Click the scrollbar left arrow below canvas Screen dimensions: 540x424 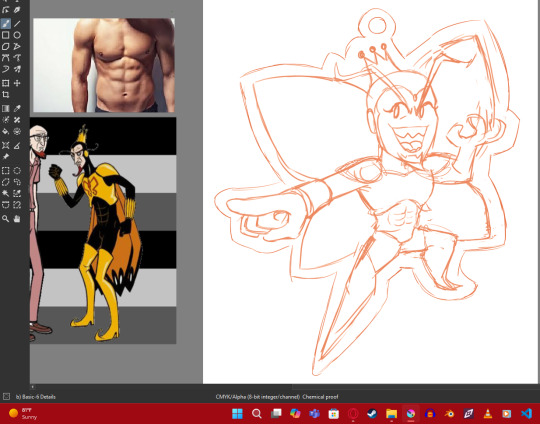tap(33, 387)
